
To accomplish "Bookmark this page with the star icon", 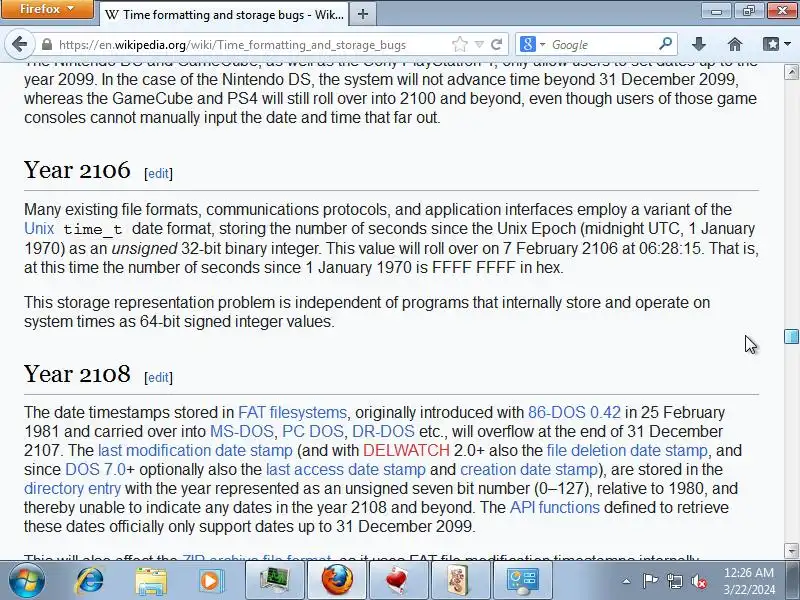I will coord(460,44).
